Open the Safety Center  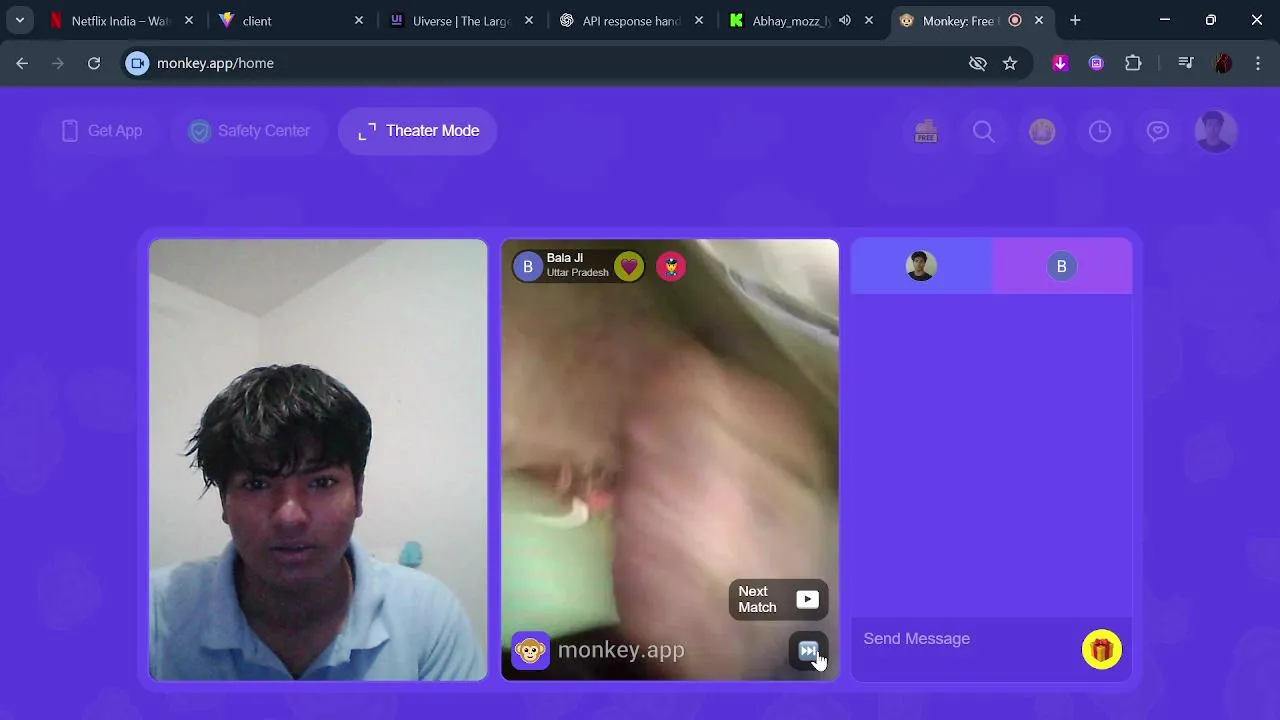tap(250, 131)
